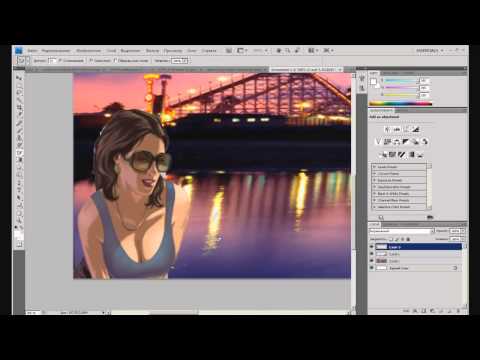
Task: Open the layer Opacity dropdown arrow
Action: coord(463,231)
